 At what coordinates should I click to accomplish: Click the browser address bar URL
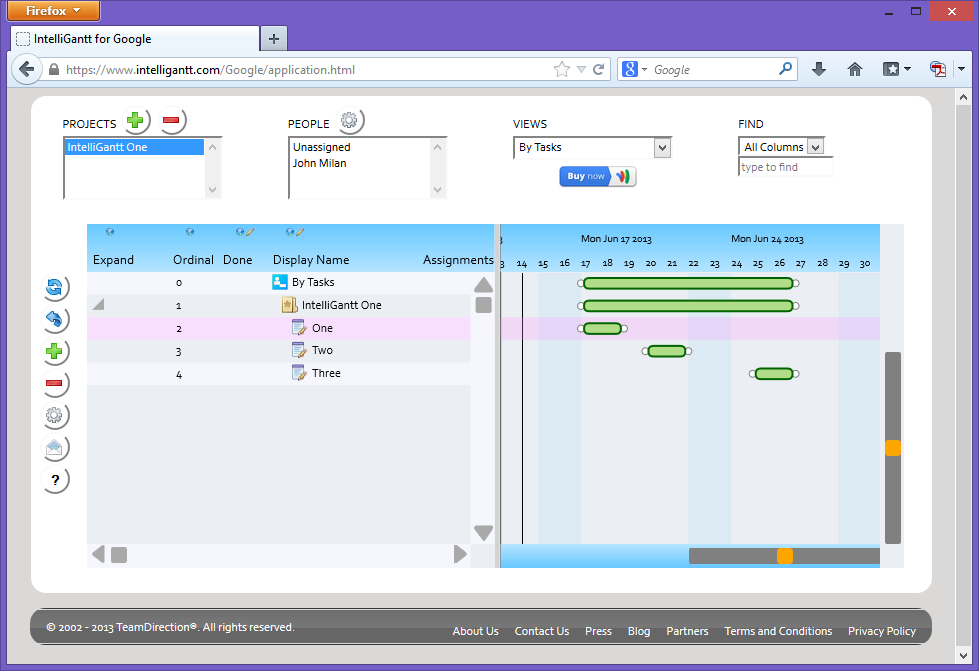tap(210, 70)
